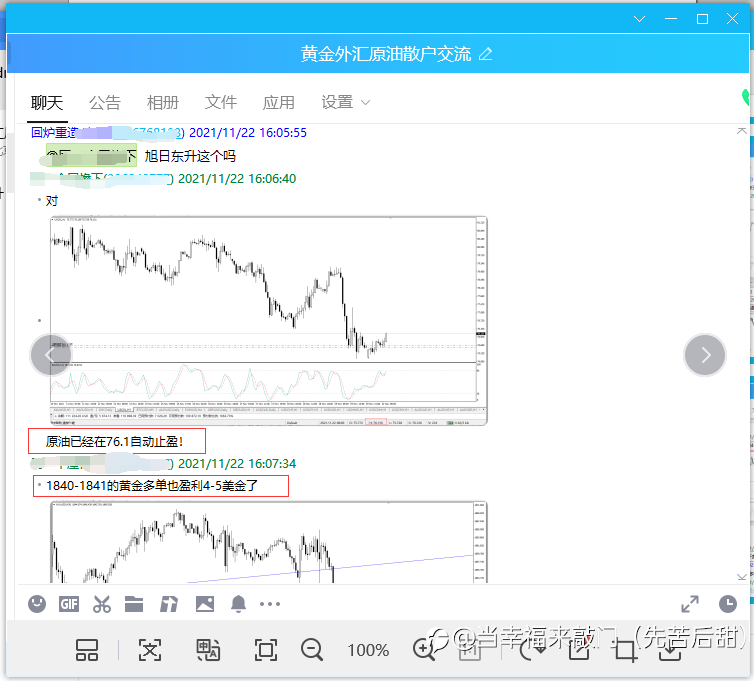
Task: Switch to the 聊天 chat tab
Action: tap(47, 102)
